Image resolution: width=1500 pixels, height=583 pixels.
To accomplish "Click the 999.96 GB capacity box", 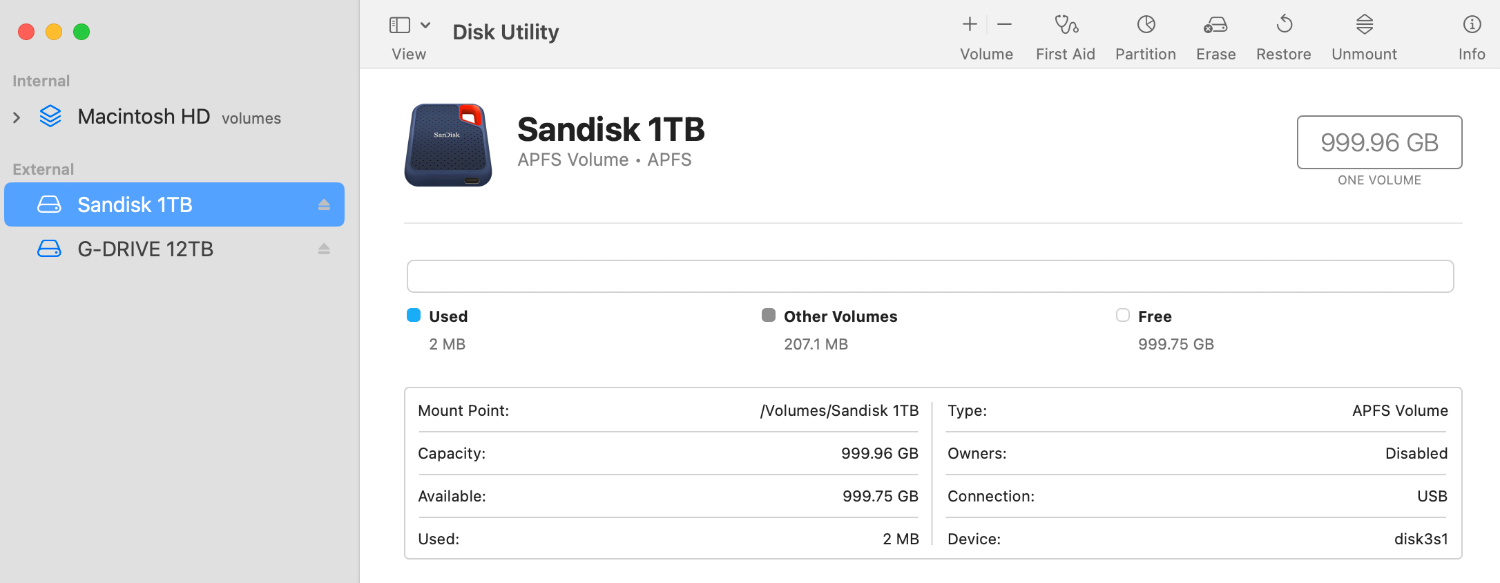I will 1379,142.
